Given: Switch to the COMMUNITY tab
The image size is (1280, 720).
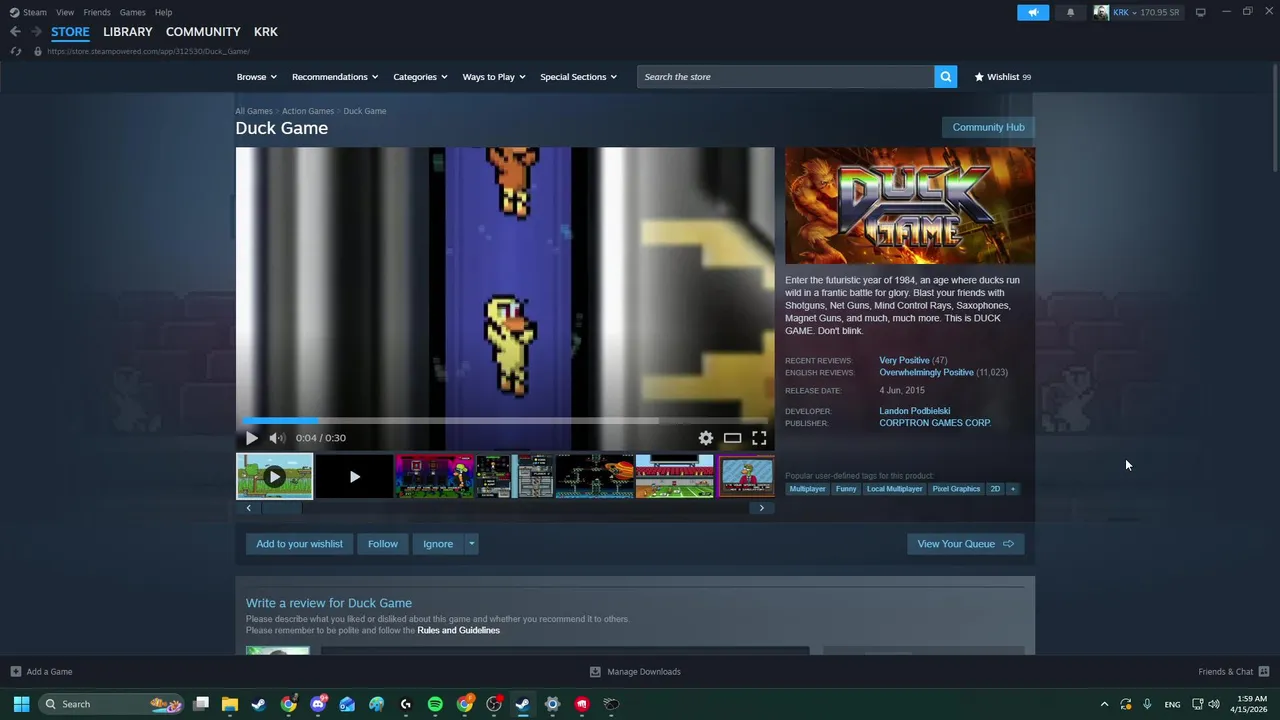Looking at the screenshot, I should (x=203, y=32).
